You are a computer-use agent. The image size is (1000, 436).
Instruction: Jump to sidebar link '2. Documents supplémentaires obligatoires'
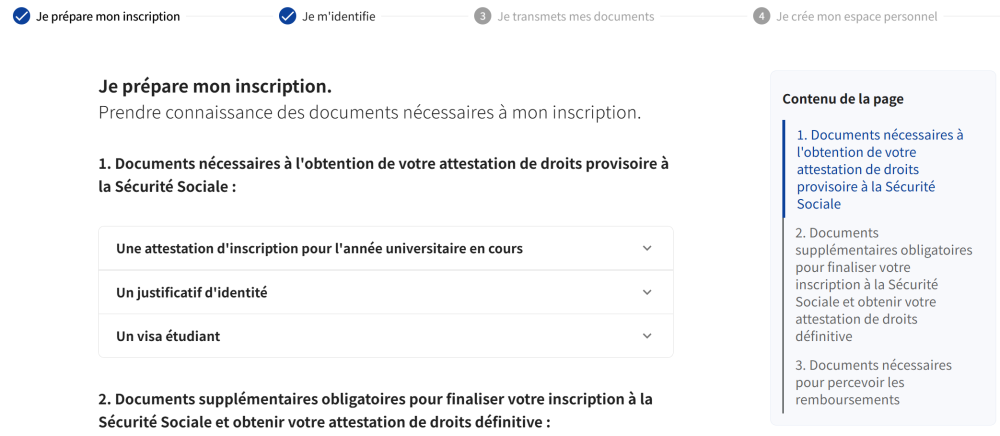(883, 284)
